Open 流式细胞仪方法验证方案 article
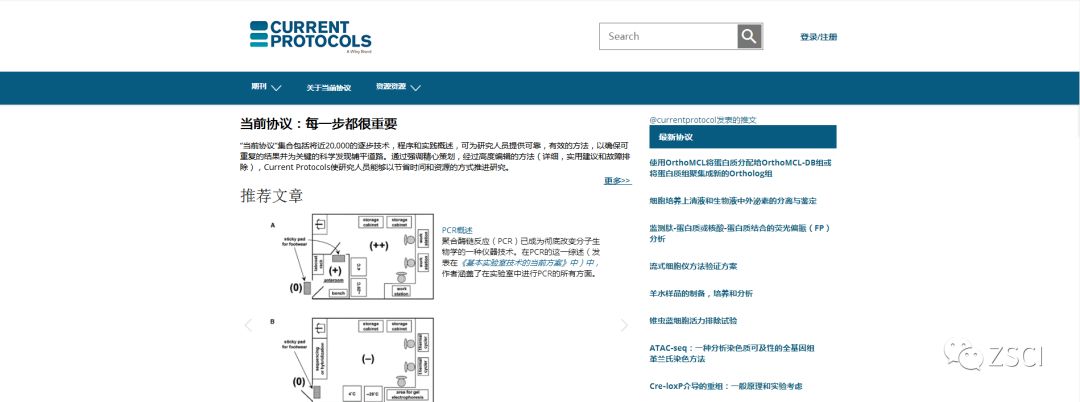The width and height of the screenshot is (1080, 402). click(x=693, y=266)
